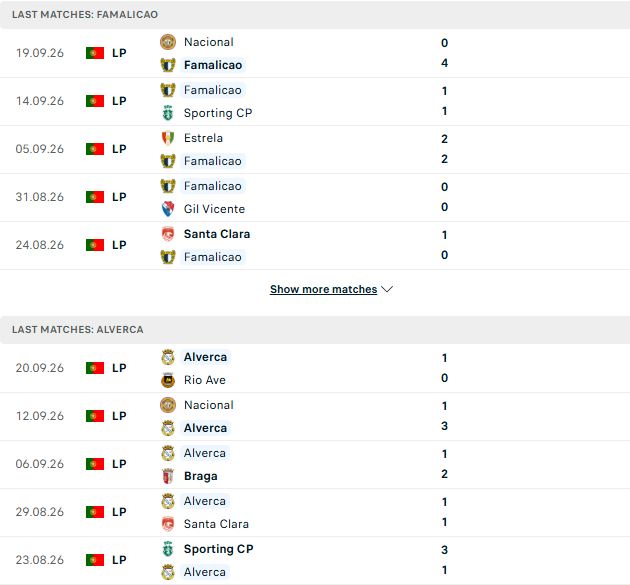The height and width of the screenshot is (585, 630).
Task: Open the Last Matches: Alverca header
Action: pyautogui.click(x=315, y=329)
